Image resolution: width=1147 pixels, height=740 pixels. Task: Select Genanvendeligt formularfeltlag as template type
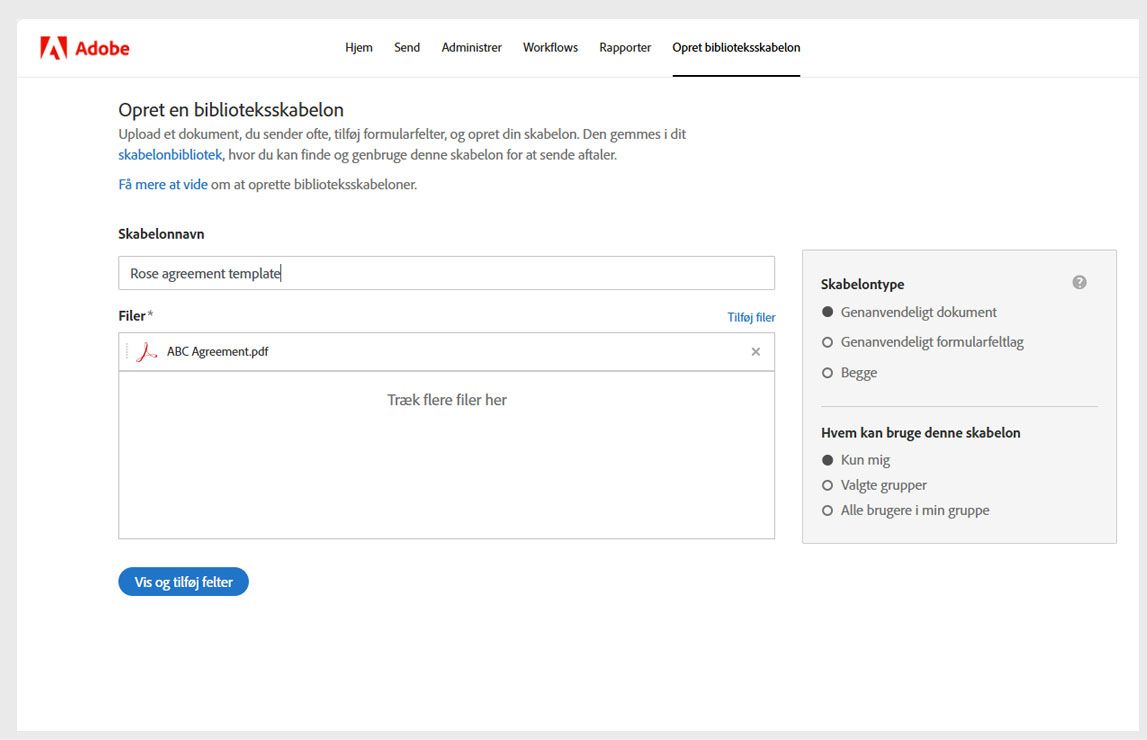(827, 342)
